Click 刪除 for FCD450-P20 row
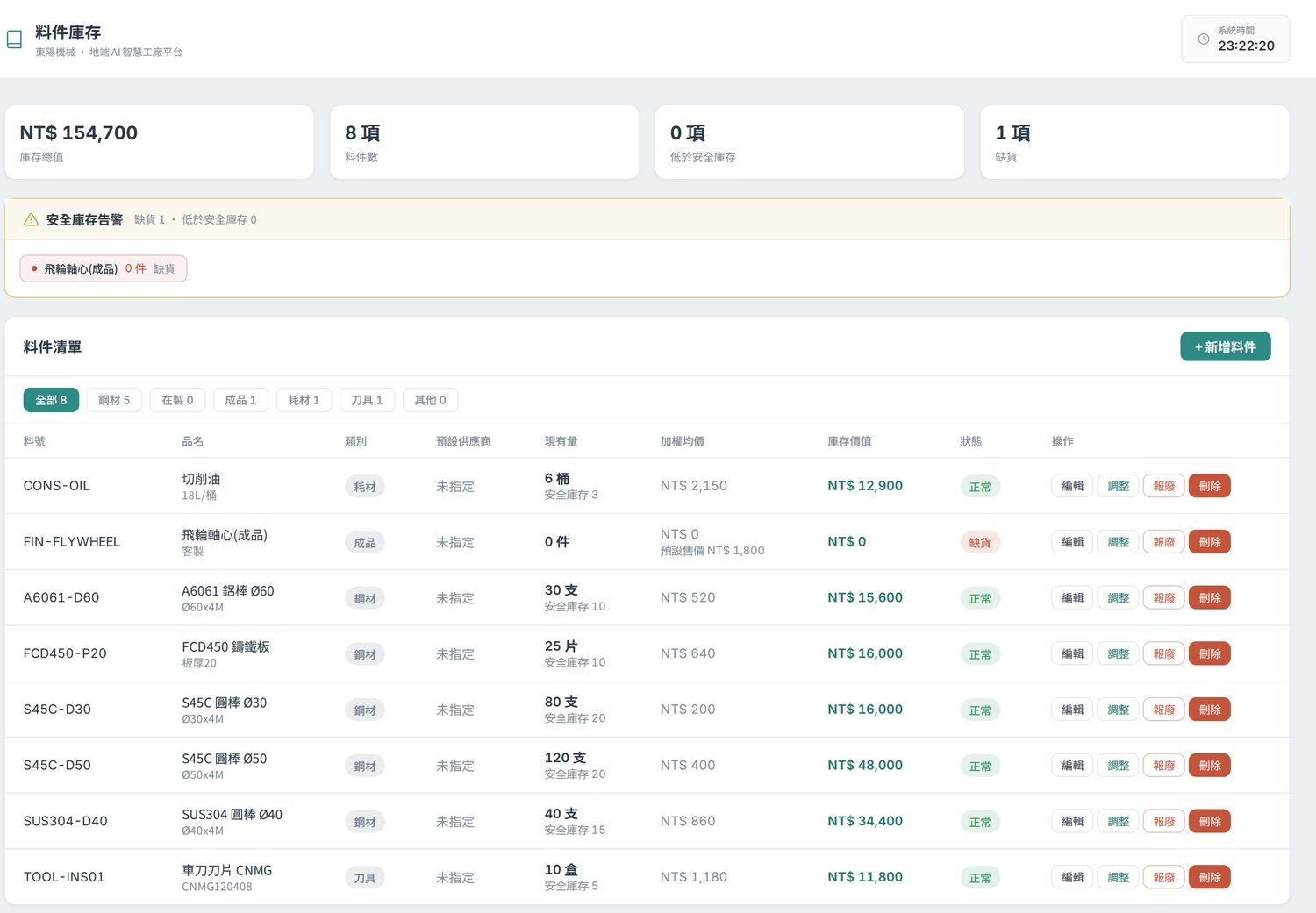 coord(1209,653)
